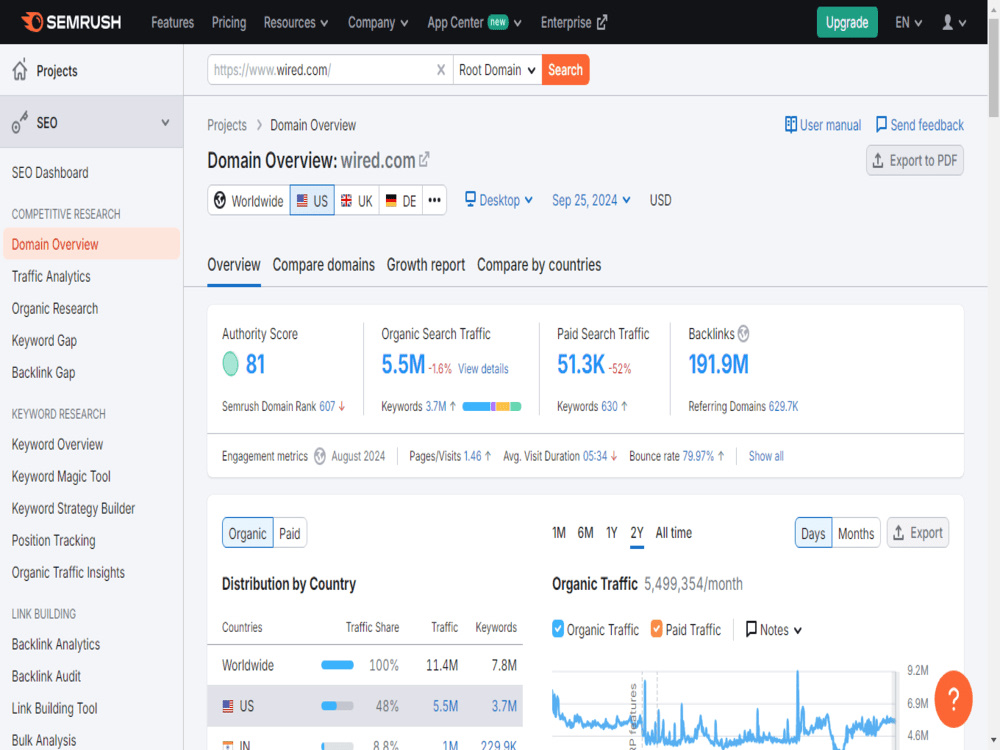Select the DE database
The width and height of the screenshot is (1000, 750).
401,201
